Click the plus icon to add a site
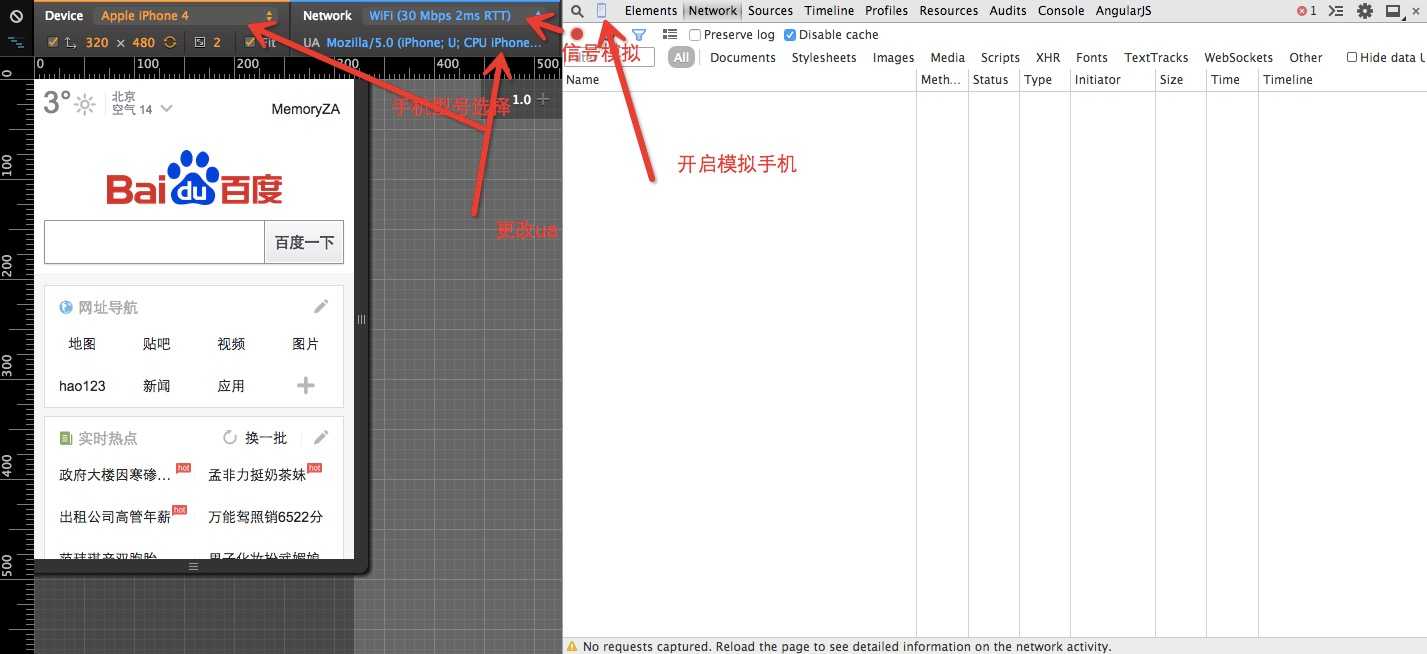The image size is (1427, 654). pos(306,385)
